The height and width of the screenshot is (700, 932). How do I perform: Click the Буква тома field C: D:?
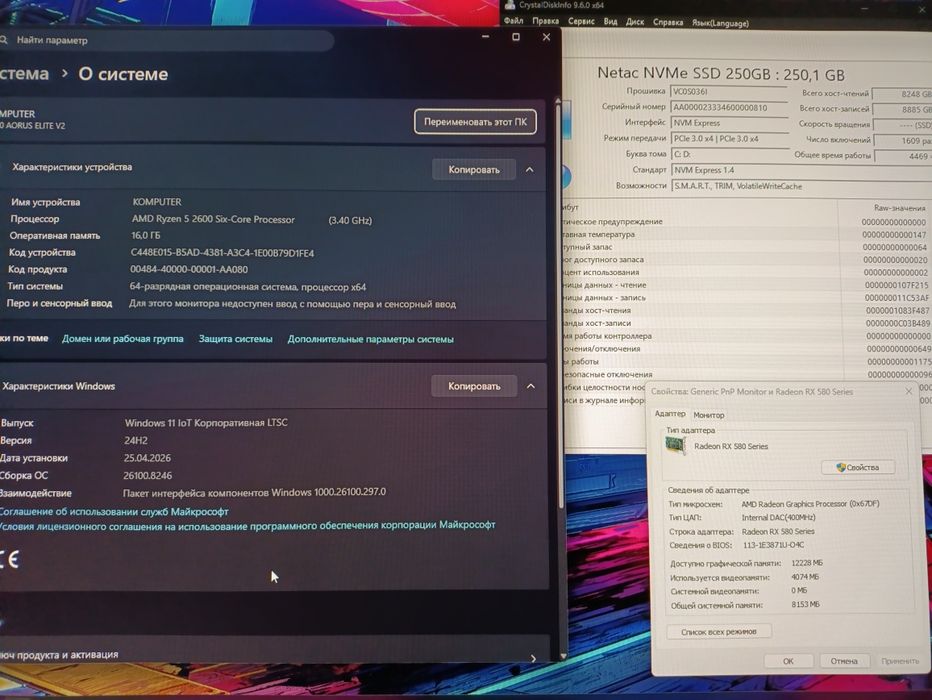click(731, 154)
